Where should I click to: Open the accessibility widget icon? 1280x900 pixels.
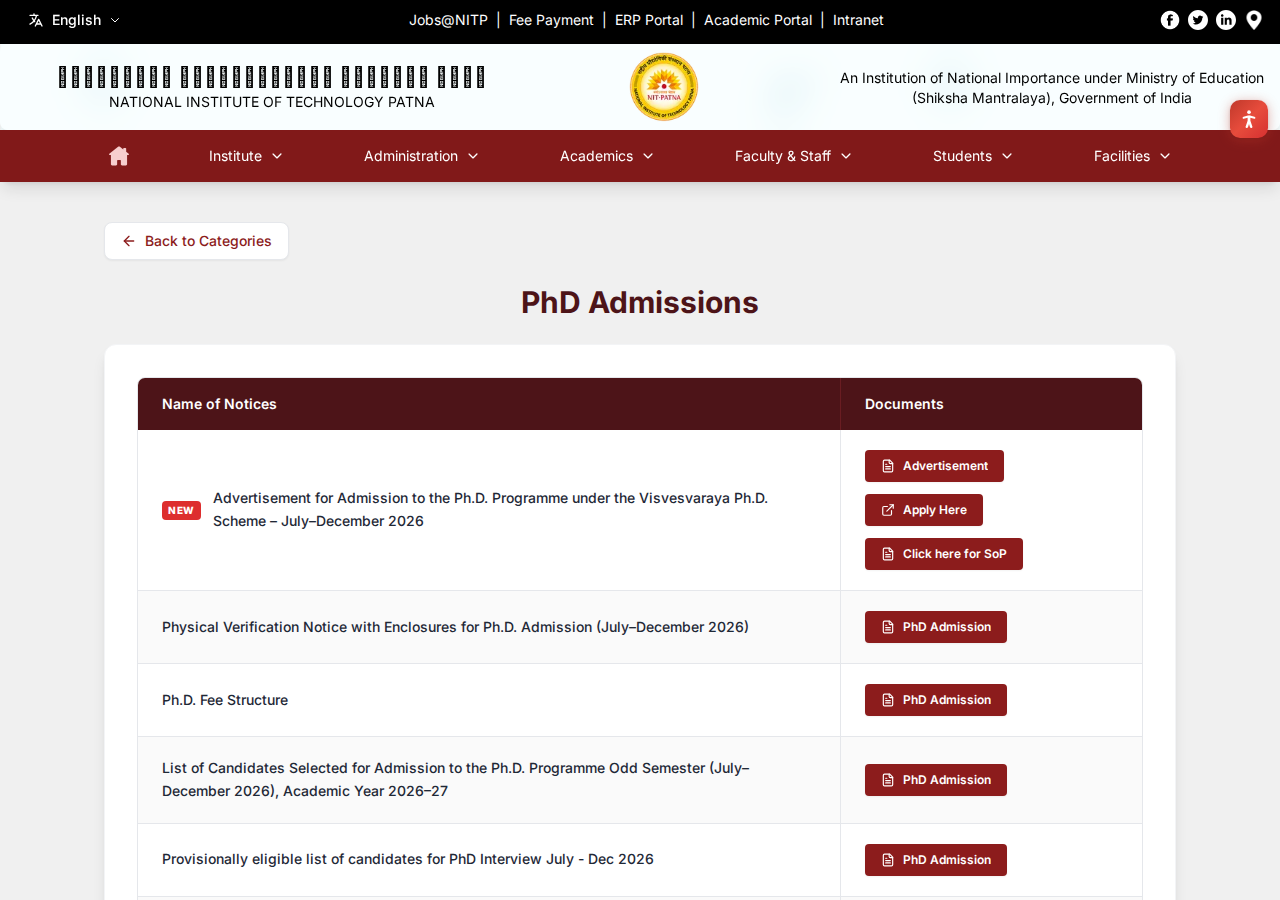(1249, 119)
